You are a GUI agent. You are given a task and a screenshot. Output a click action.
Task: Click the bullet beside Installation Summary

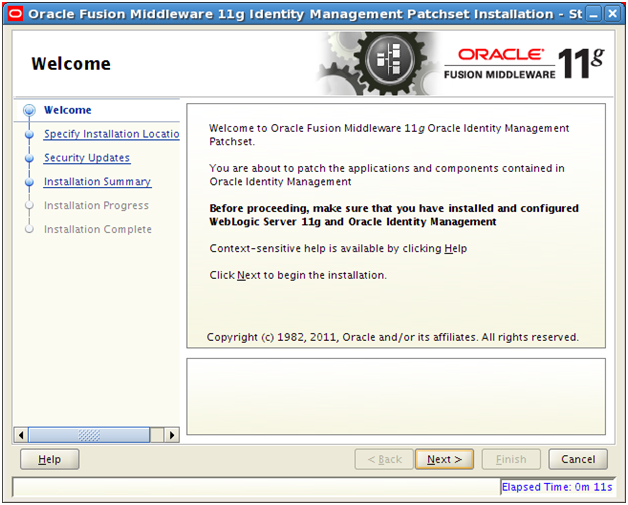29,182
